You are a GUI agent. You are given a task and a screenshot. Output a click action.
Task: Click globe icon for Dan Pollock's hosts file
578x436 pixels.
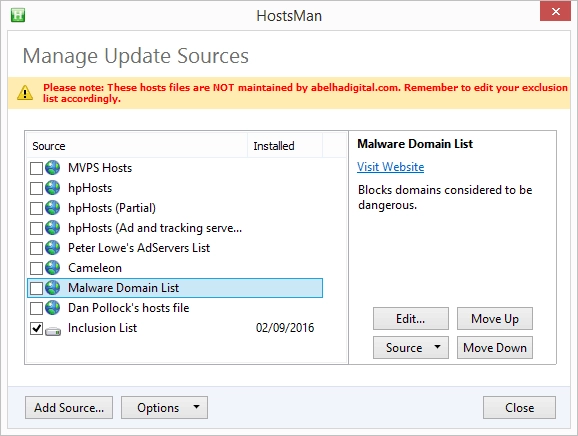tap(53, 308)
